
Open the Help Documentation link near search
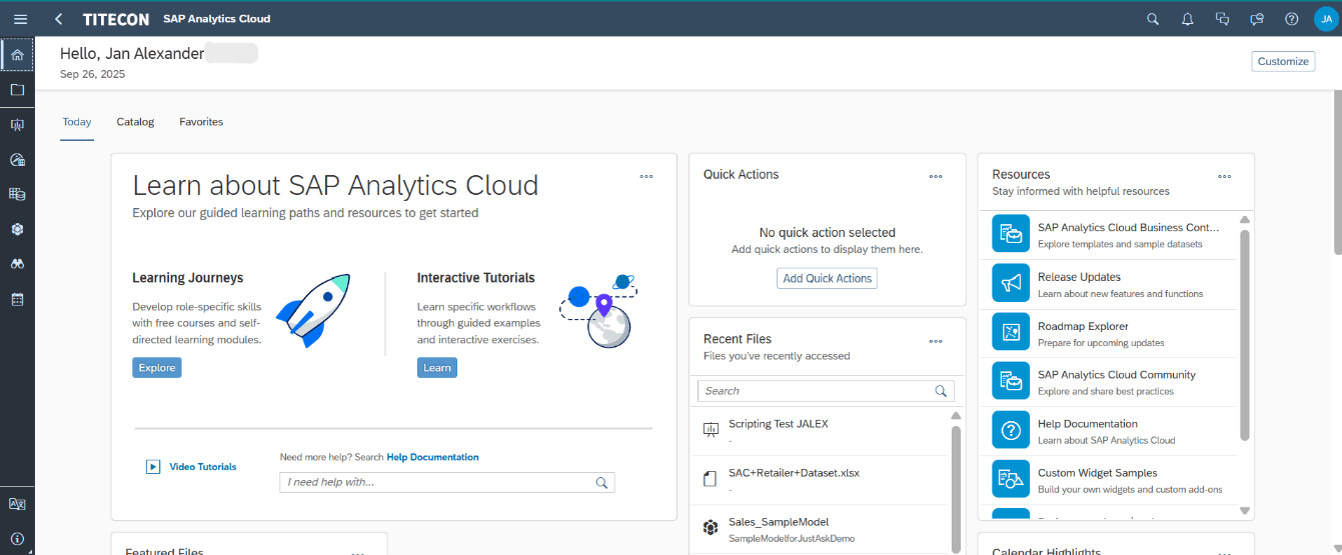(x=433, y=457)
